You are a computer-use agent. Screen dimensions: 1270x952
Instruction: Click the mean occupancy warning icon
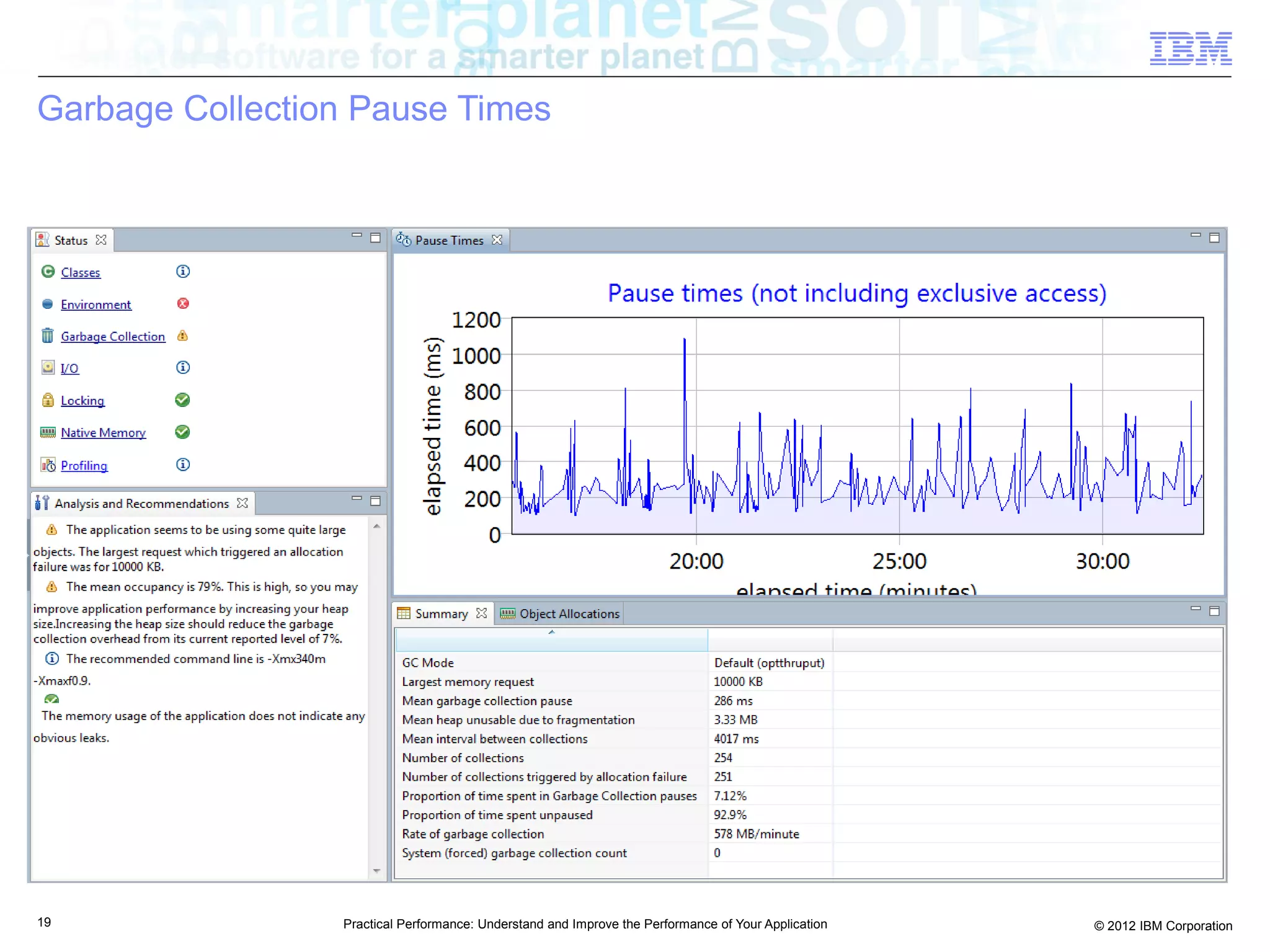[x=52, y=587]
